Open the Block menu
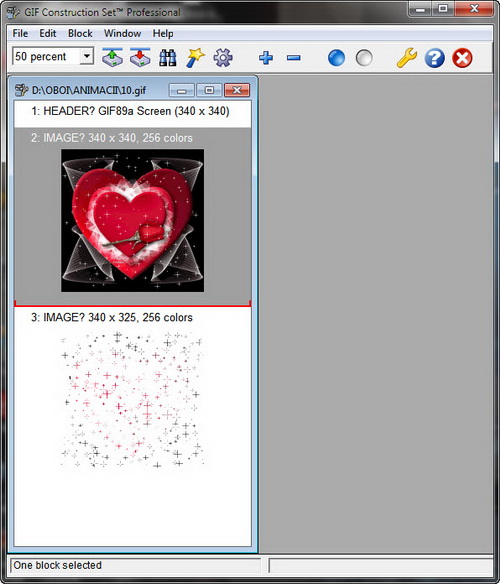Image resolution: width=500 pixels, height=584 pixels. 80,34
